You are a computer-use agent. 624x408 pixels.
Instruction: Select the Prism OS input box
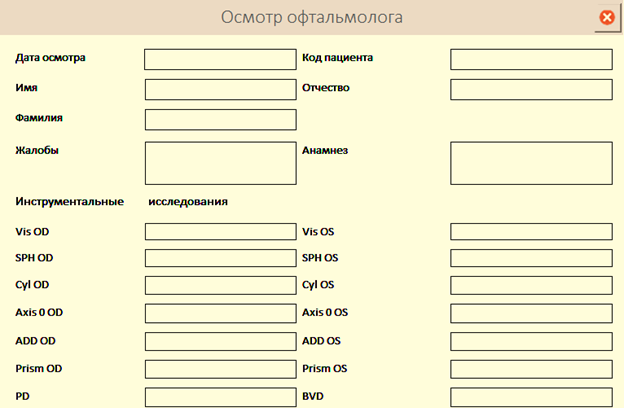pos(531,369)
